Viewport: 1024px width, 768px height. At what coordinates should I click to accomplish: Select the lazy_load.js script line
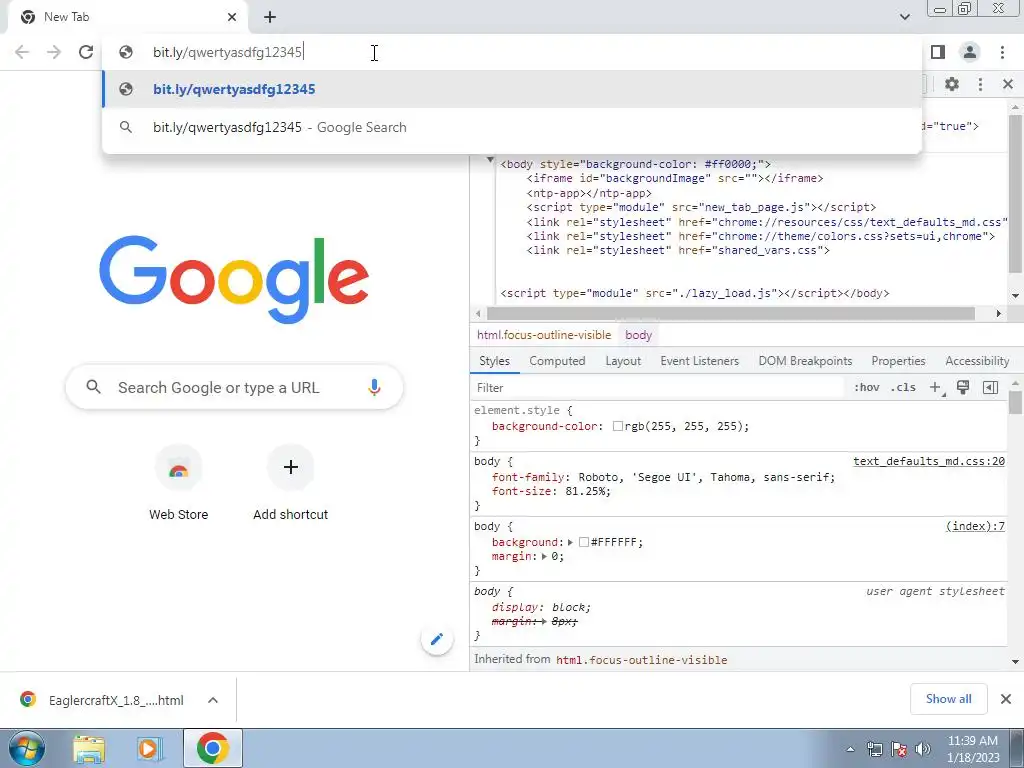[695, 293]
